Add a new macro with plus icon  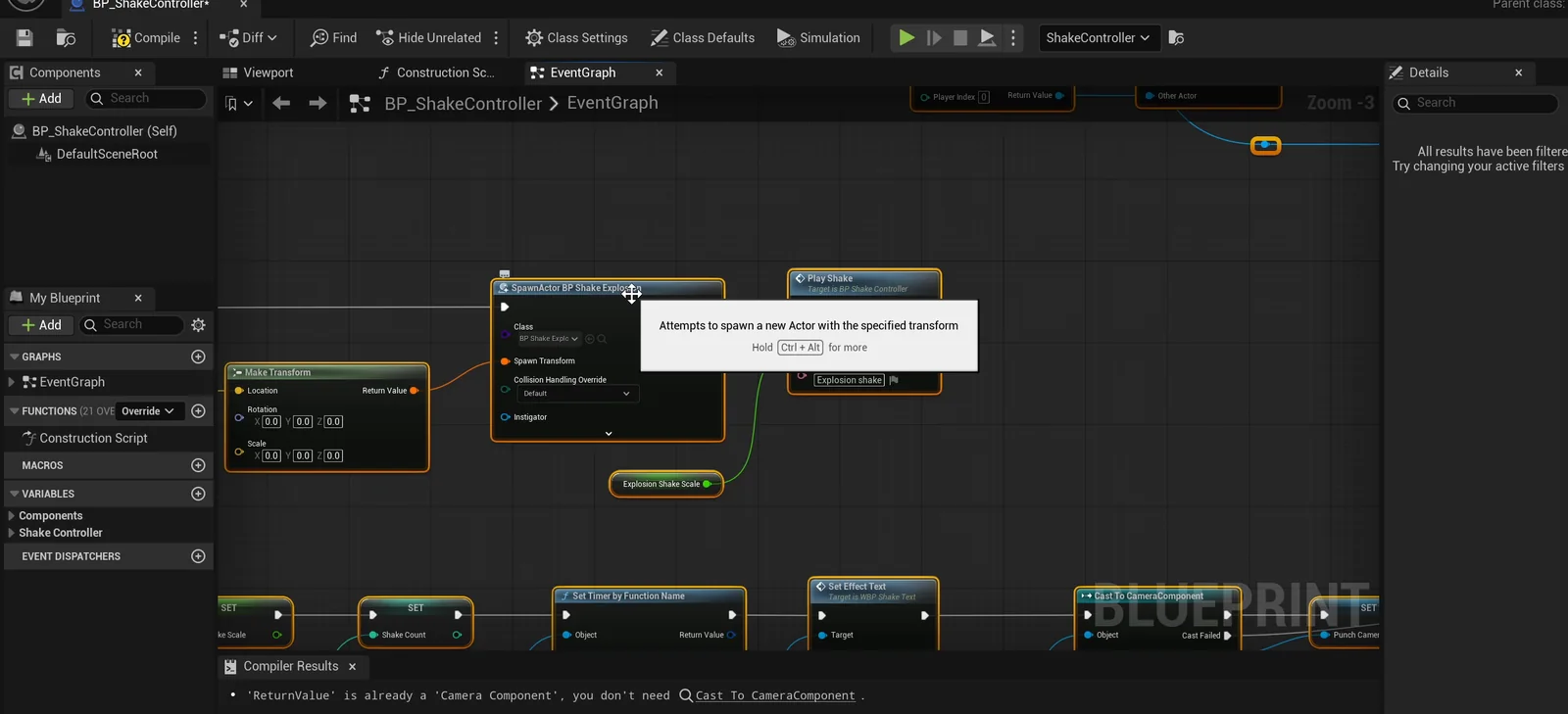tap(198, 465)
